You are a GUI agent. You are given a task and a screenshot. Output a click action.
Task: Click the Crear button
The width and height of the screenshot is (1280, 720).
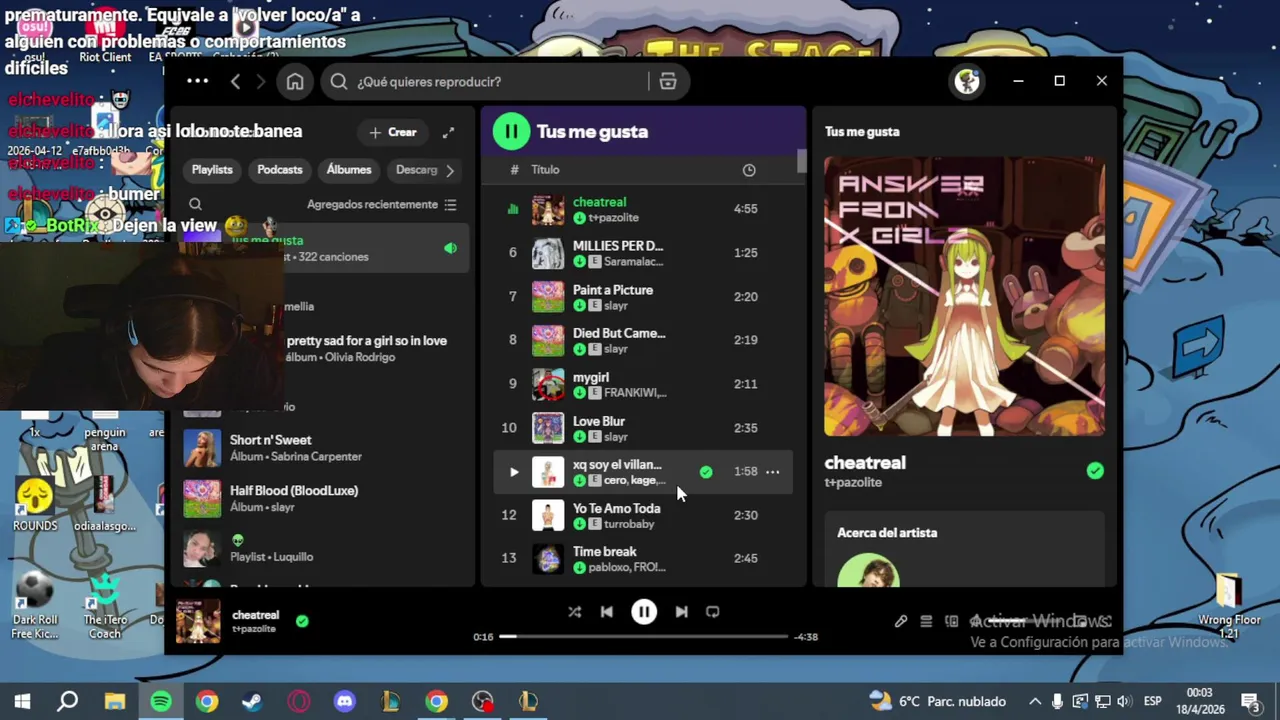pos(393,132)
